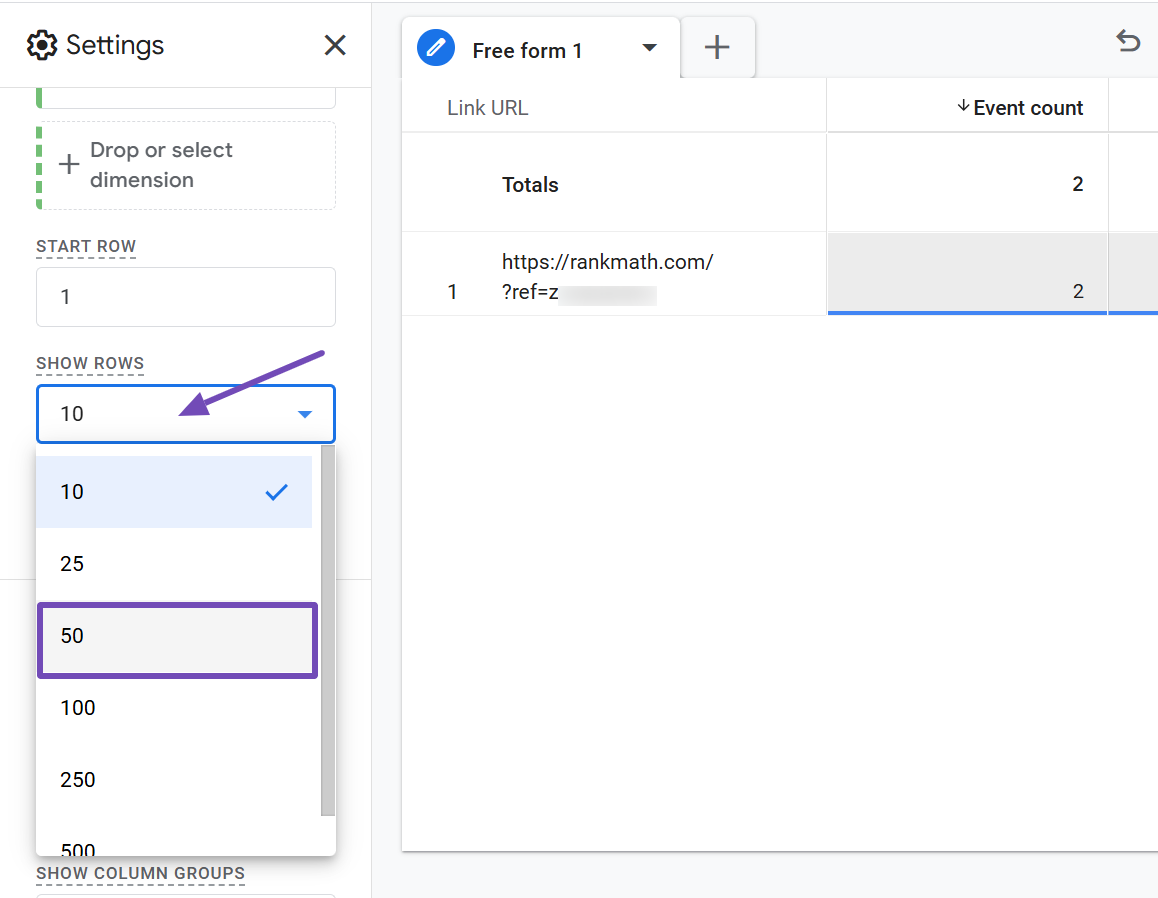Click the Settings gear icon
The height and width of the screenshot is (898, 1158).
click(42, 45)
